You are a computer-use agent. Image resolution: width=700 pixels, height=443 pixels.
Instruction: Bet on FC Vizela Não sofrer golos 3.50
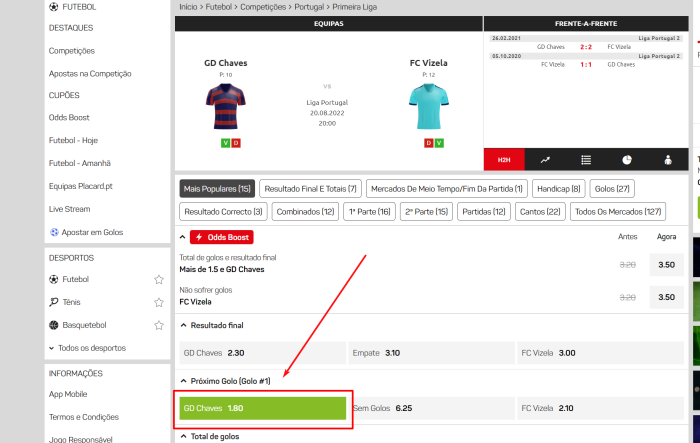click(667, 297)
